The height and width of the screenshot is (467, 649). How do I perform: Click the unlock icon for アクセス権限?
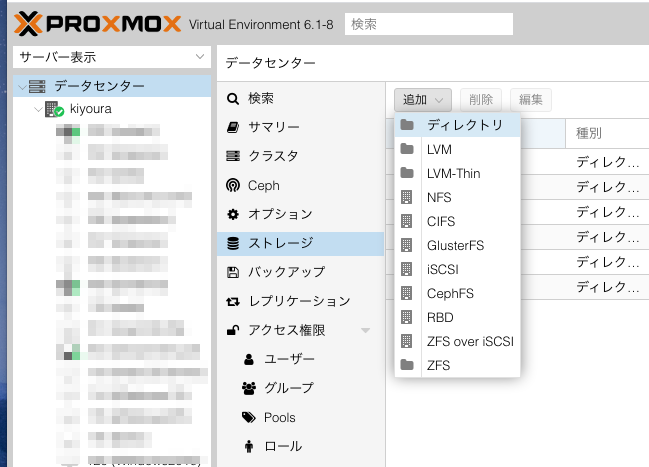233,330
